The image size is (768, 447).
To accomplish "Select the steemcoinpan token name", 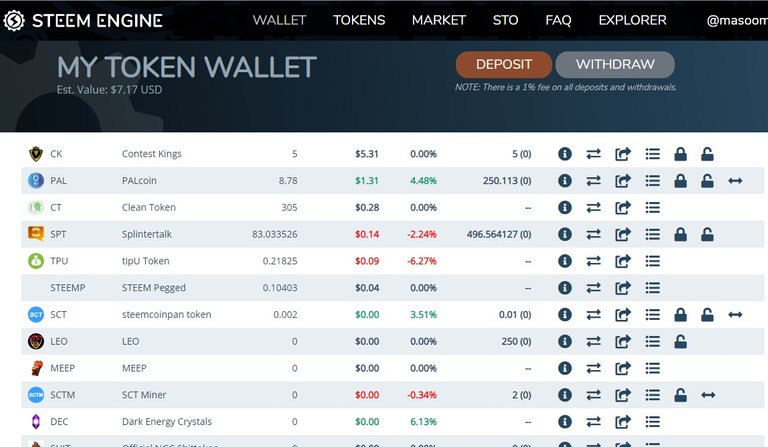I will click(x=167, y=315).
